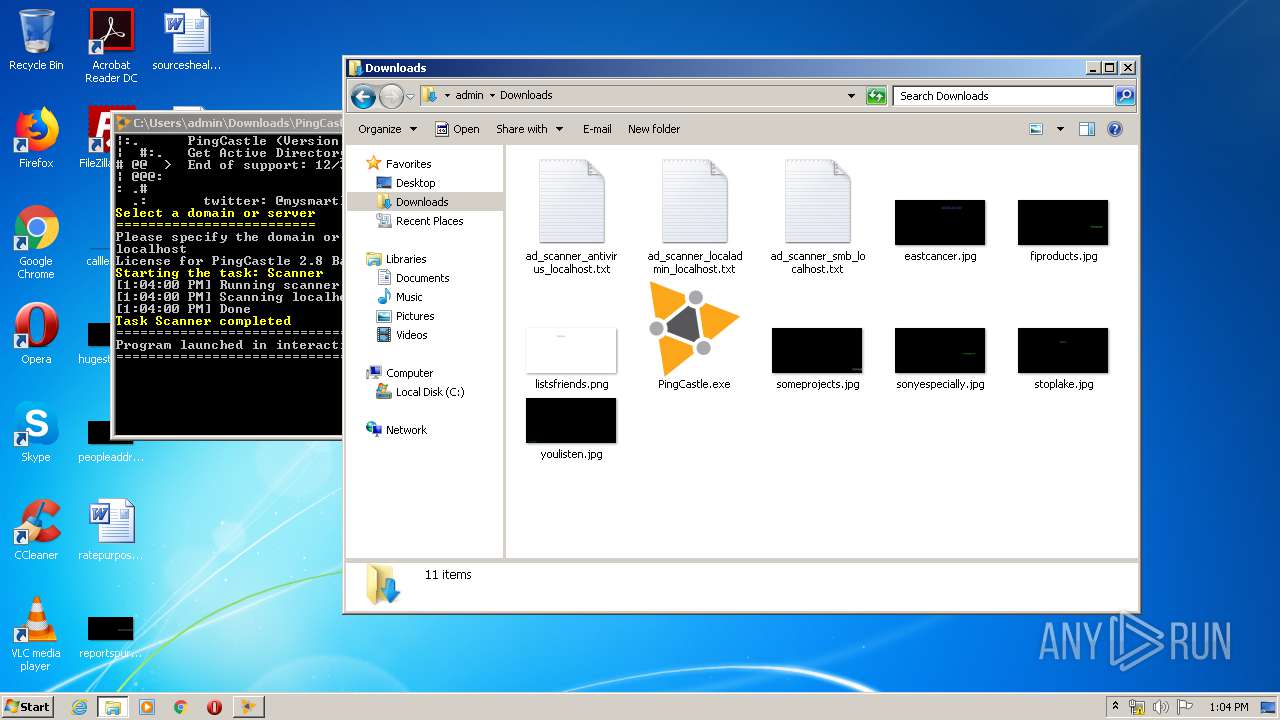1280x720 pixels.
Task: Click the E-mail toolbar button
Action: (x=597, y=129)
